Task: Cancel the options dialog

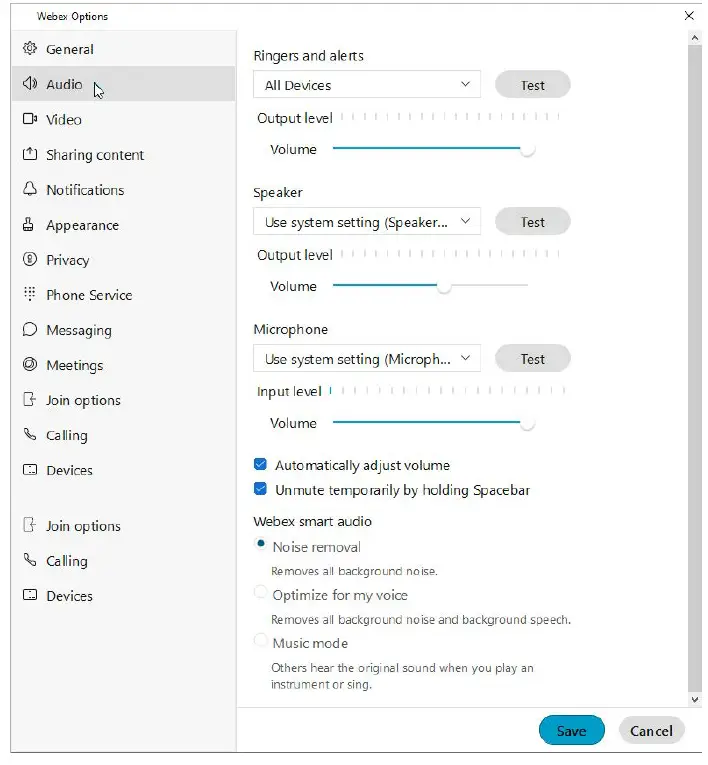Action: click(x=651, y=730)
